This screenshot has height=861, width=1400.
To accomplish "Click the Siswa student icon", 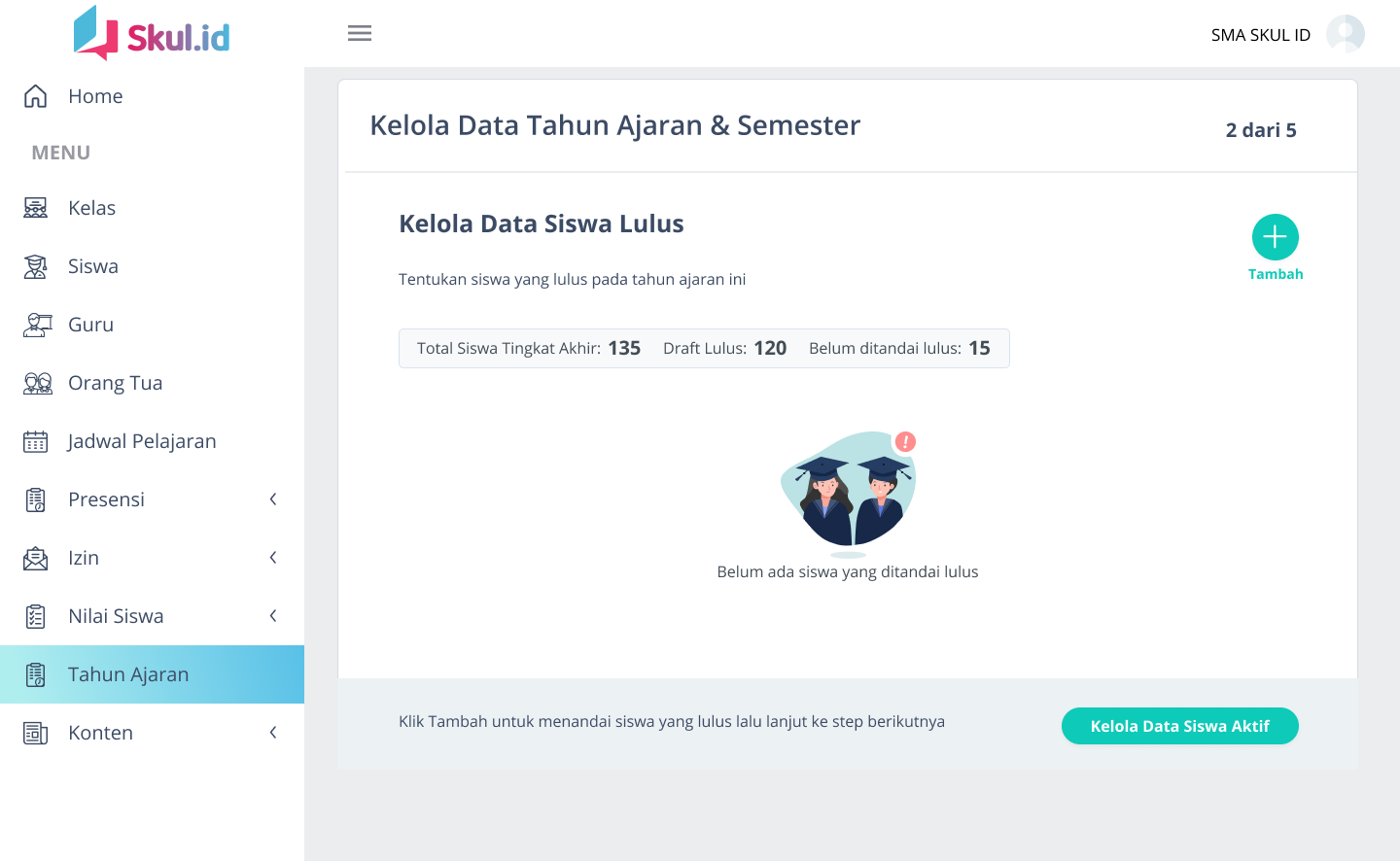I will [x=36, y=266].
